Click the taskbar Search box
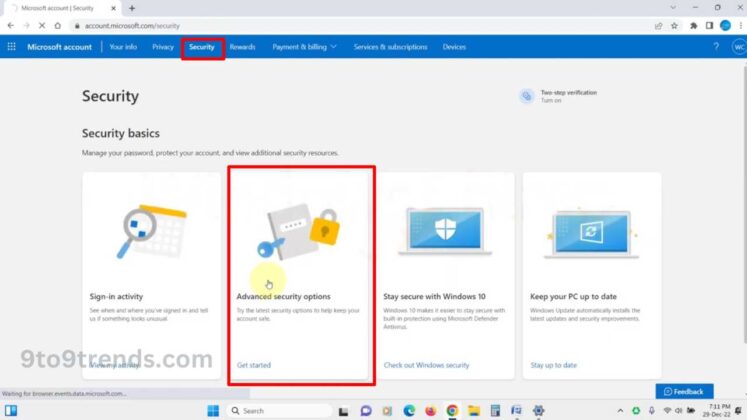 tap(280, 410)
